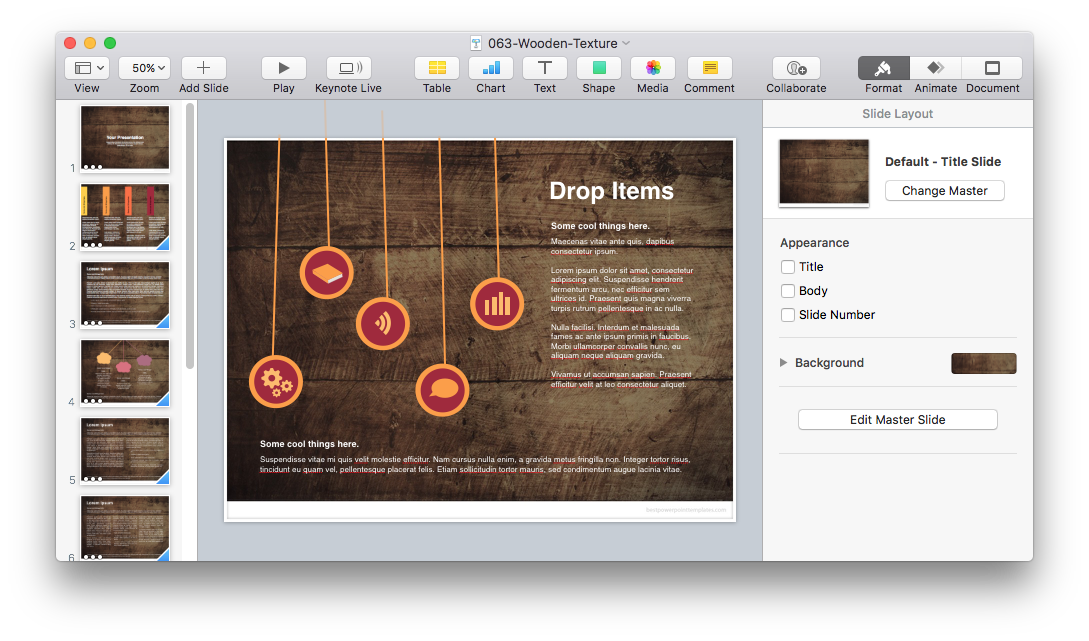This screenshot has width=1089, height=641.
Task: Enable the Title checkbox
Action: tap(788, 267)
